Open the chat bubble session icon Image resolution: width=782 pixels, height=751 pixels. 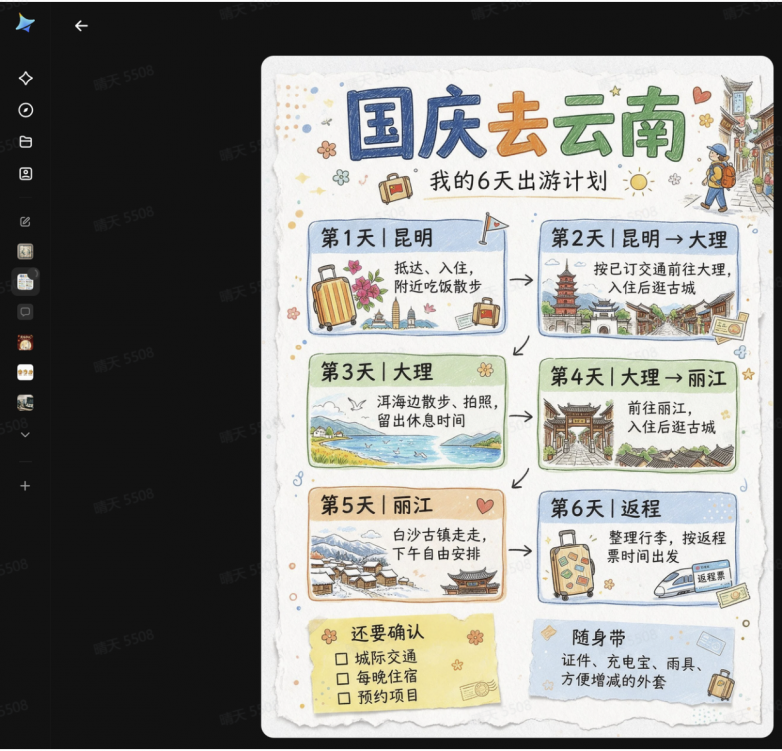25,312
